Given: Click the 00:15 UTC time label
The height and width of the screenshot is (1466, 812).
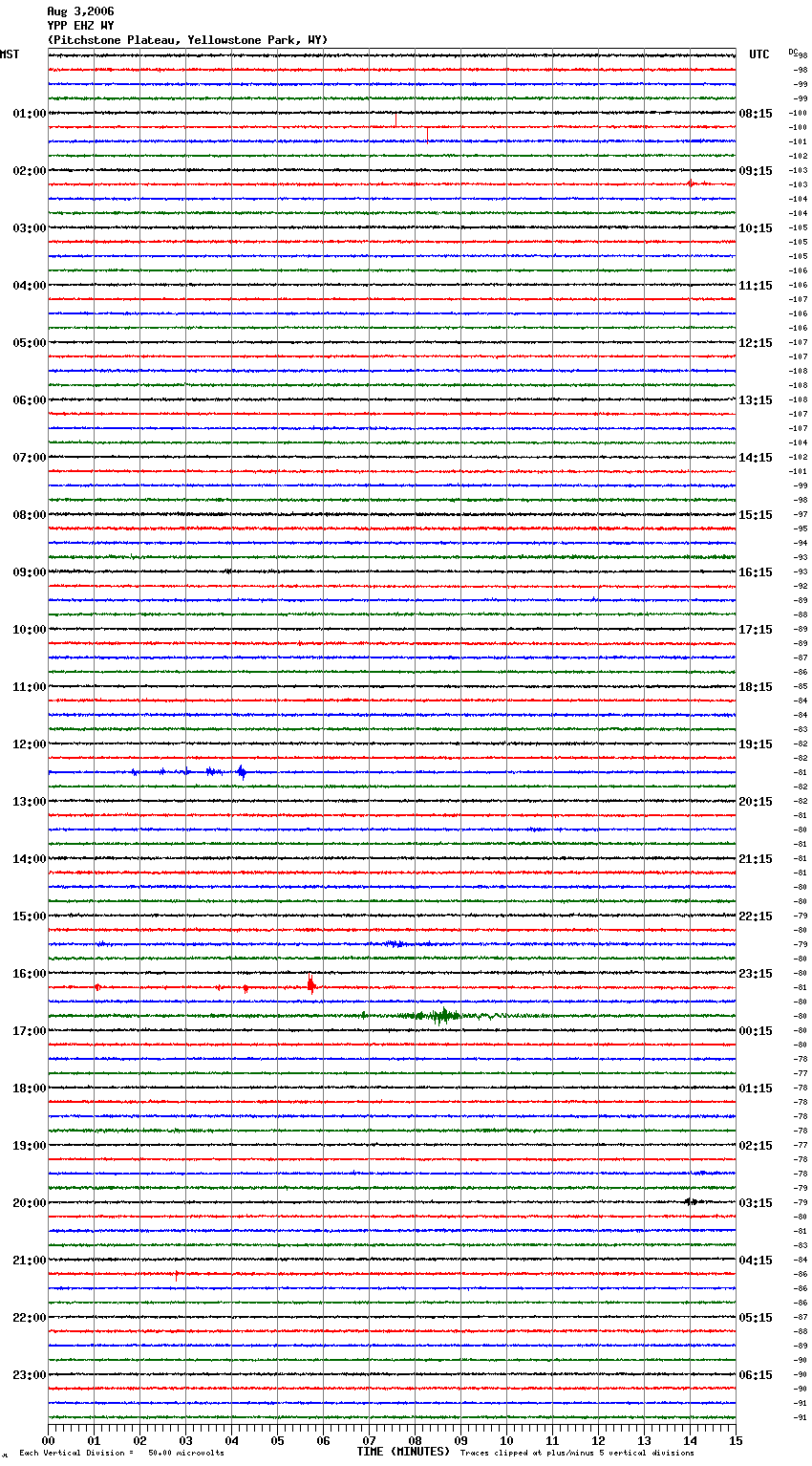Looking at the screenshot, I should coord(756,1031).
